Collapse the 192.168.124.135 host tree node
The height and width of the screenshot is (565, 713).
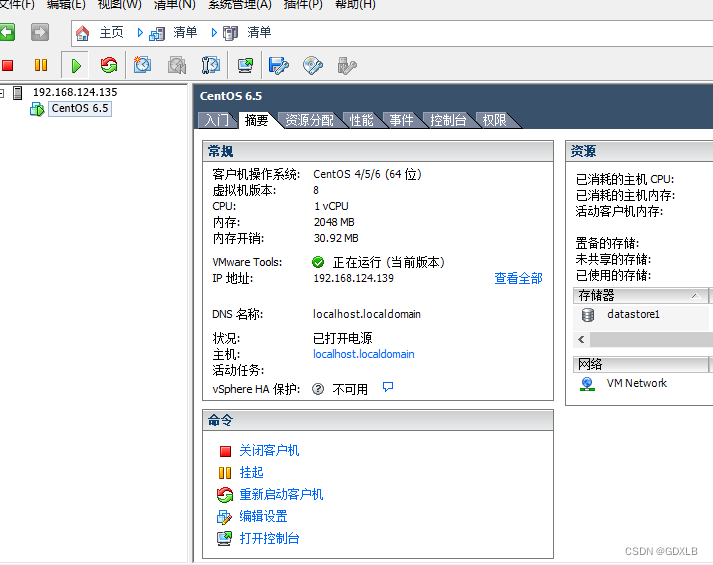click(x=1, y=93)
